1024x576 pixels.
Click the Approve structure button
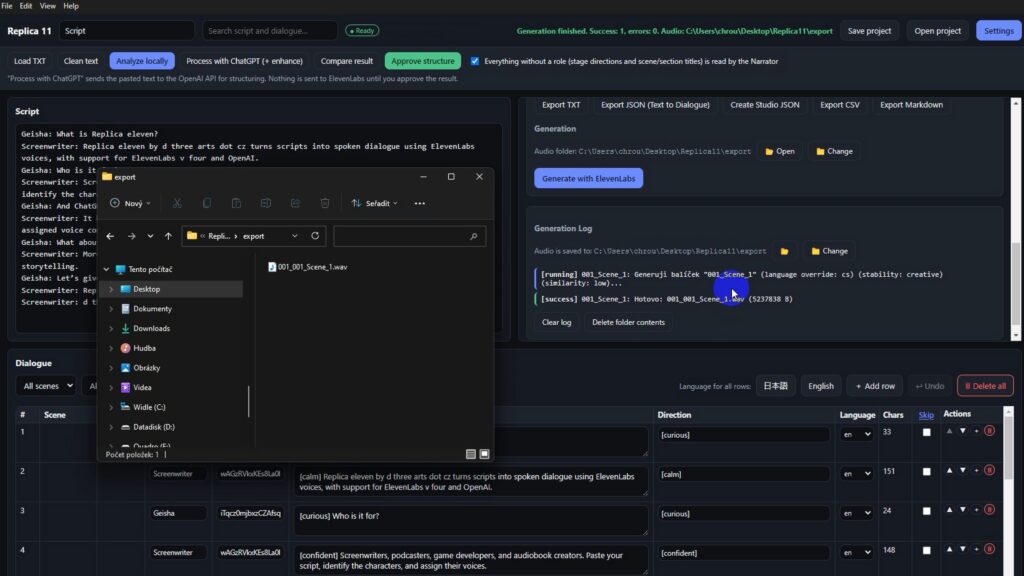pos(423,61)
